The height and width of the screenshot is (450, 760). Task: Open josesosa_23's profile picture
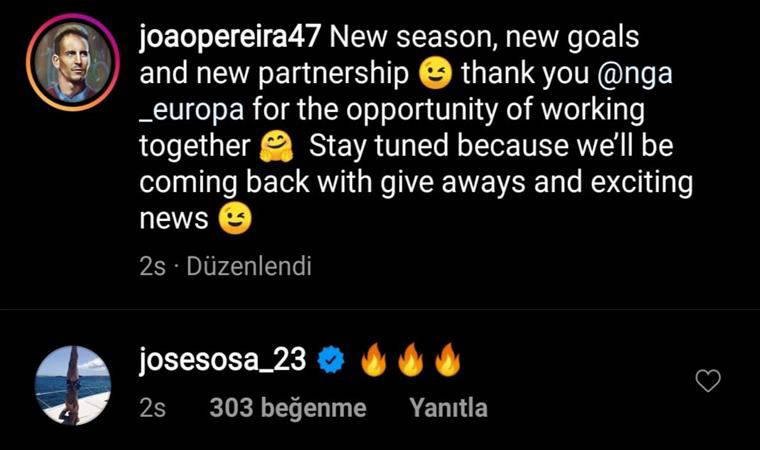[73, 386]
